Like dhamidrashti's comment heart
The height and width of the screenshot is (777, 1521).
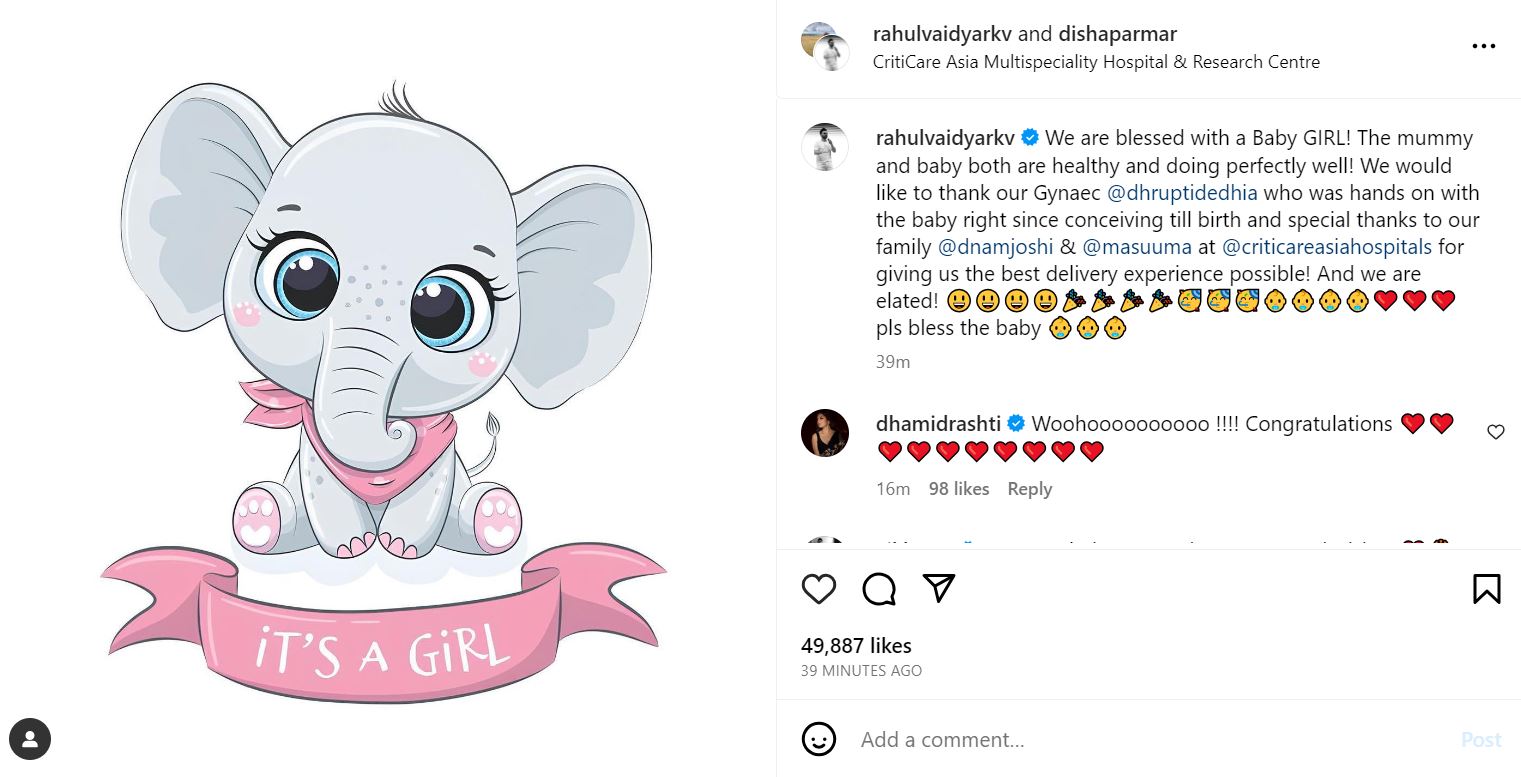(1495, 432)
